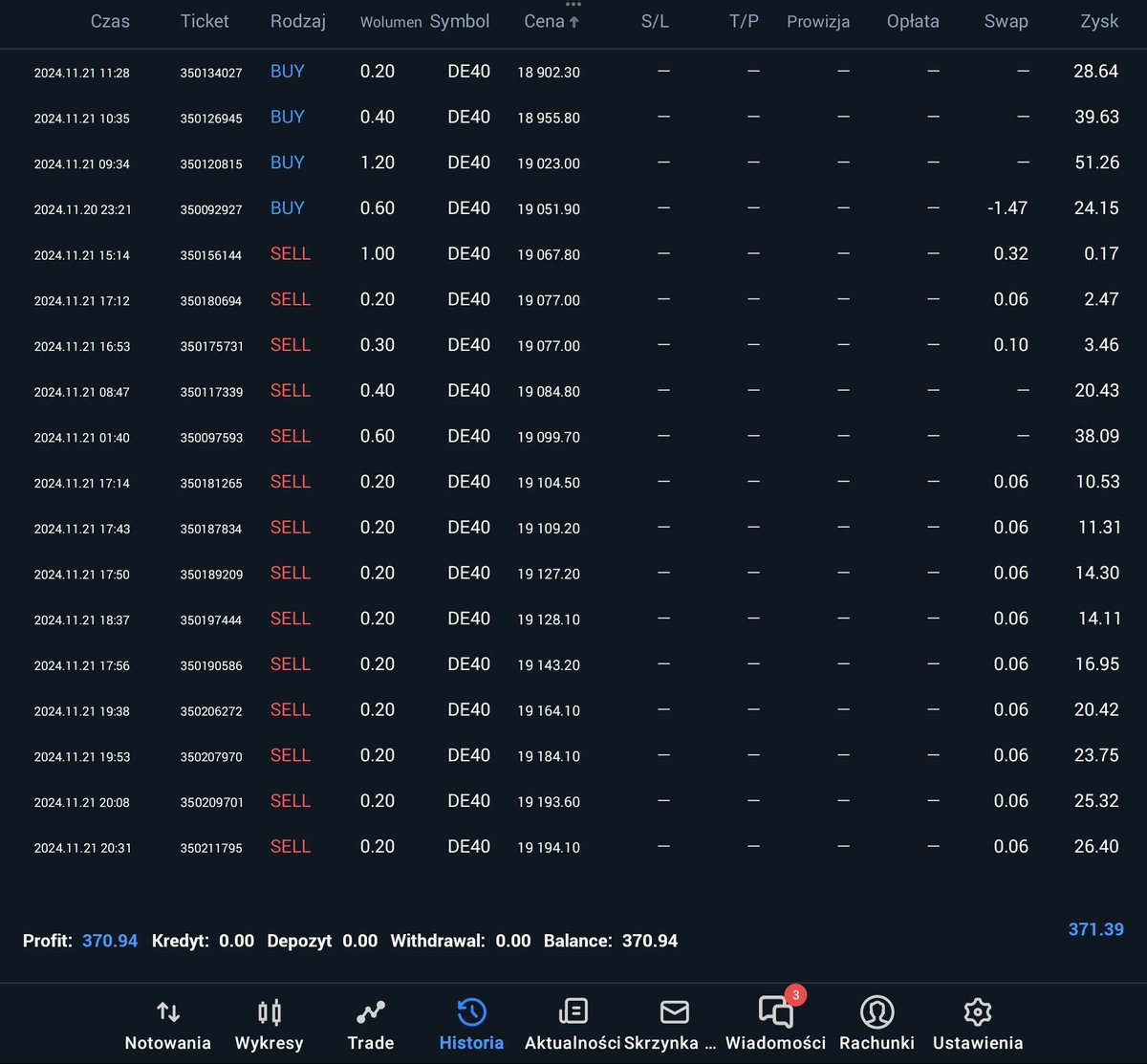Select ticket 350092927 row
This screenshot has width=1147, height=1064.
573,208
